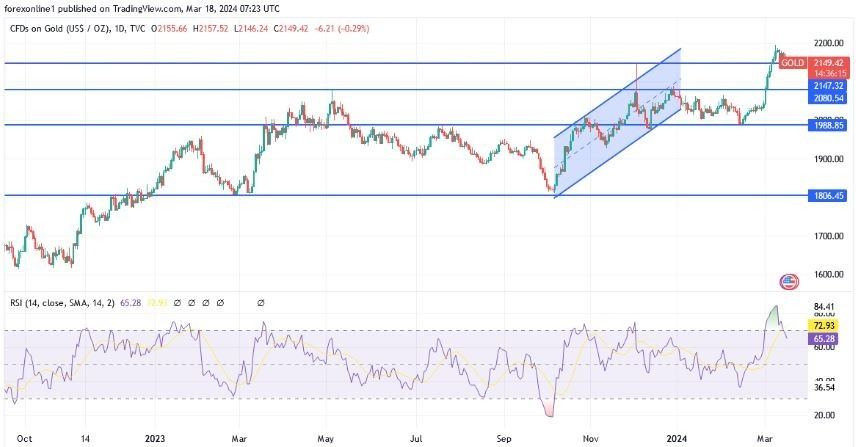Click the Sep label on time axis

[504, 438]
